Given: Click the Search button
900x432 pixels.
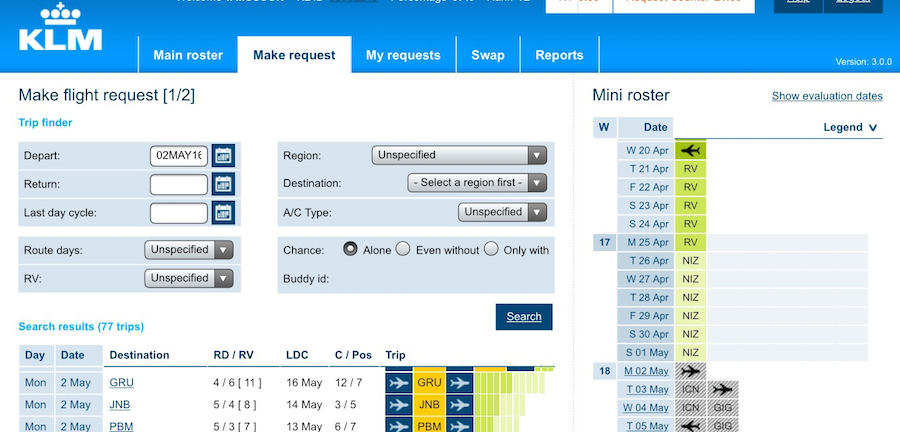Looking at the screenshot, I should [x=524, y=317].
